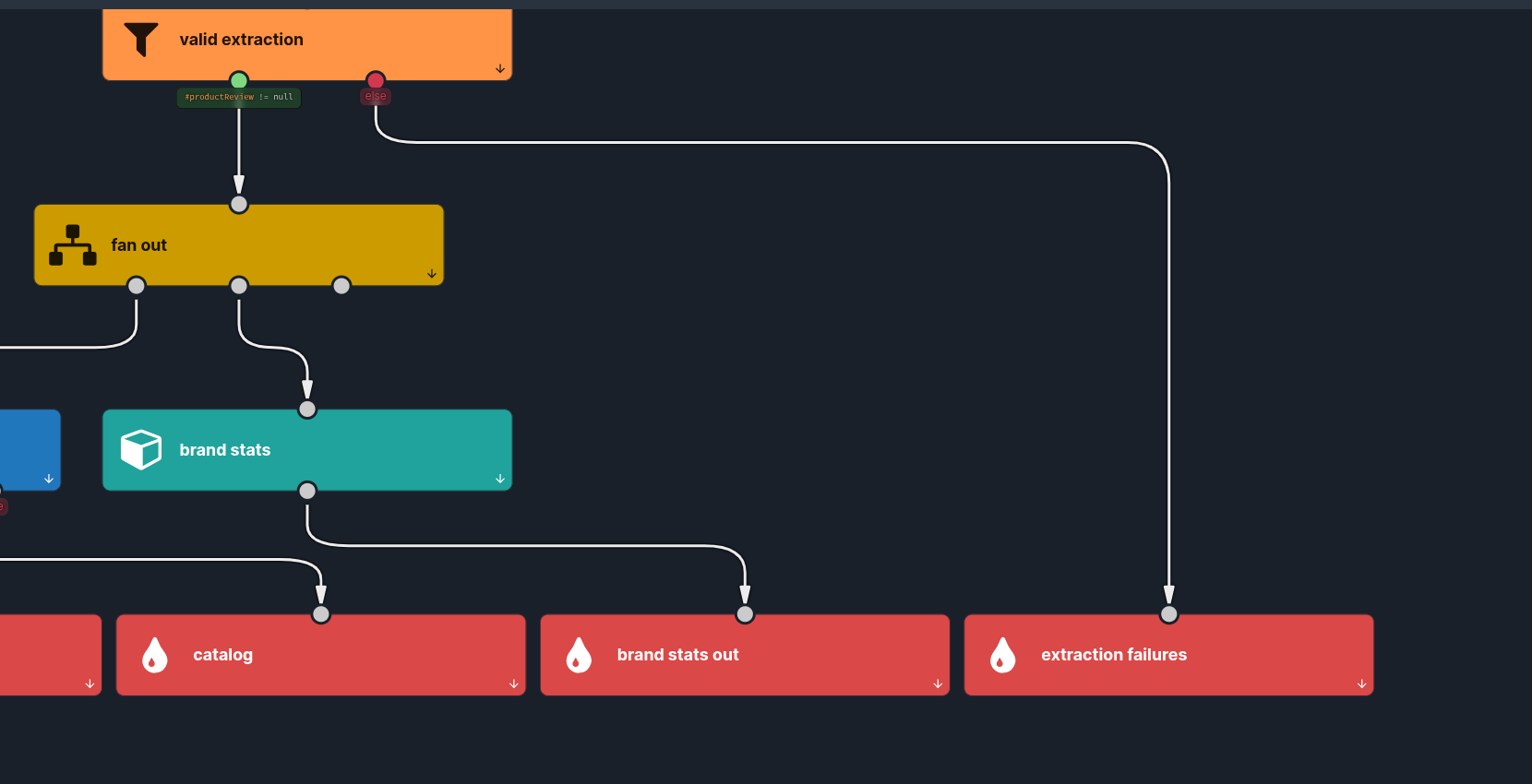Viewport: 1532px width, 784px height.
Task: Click the input port atop fan out
Action: pos(239,204)
